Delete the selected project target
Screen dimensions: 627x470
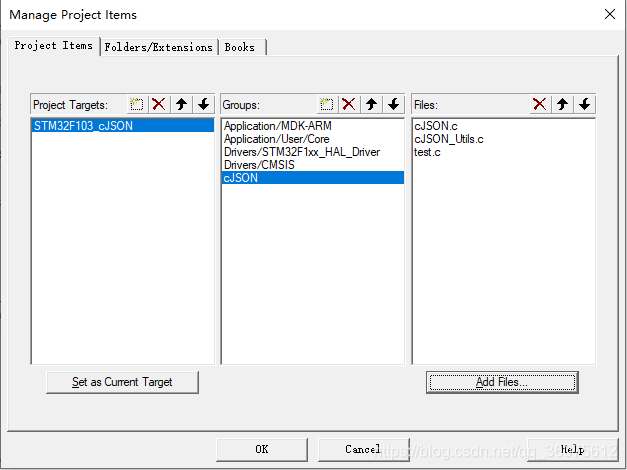coord(159,104)
